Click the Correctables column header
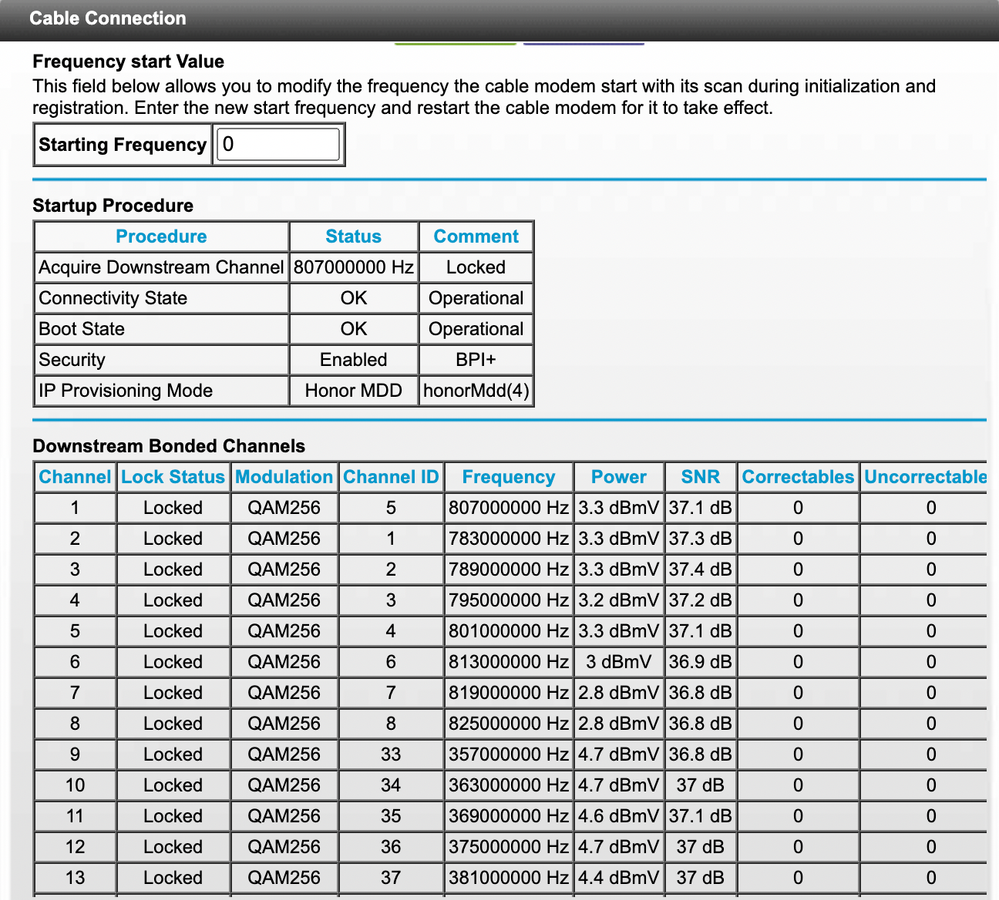The image size is (999, 900). pos(798,478)
